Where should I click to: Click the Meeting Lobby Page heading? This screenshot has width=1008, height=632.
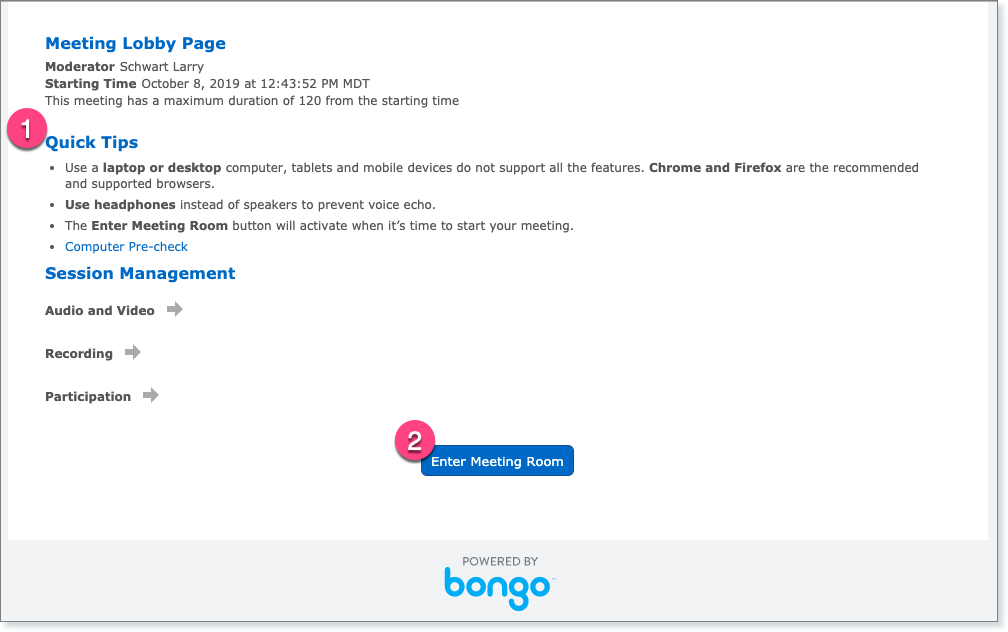coord(135,44)
